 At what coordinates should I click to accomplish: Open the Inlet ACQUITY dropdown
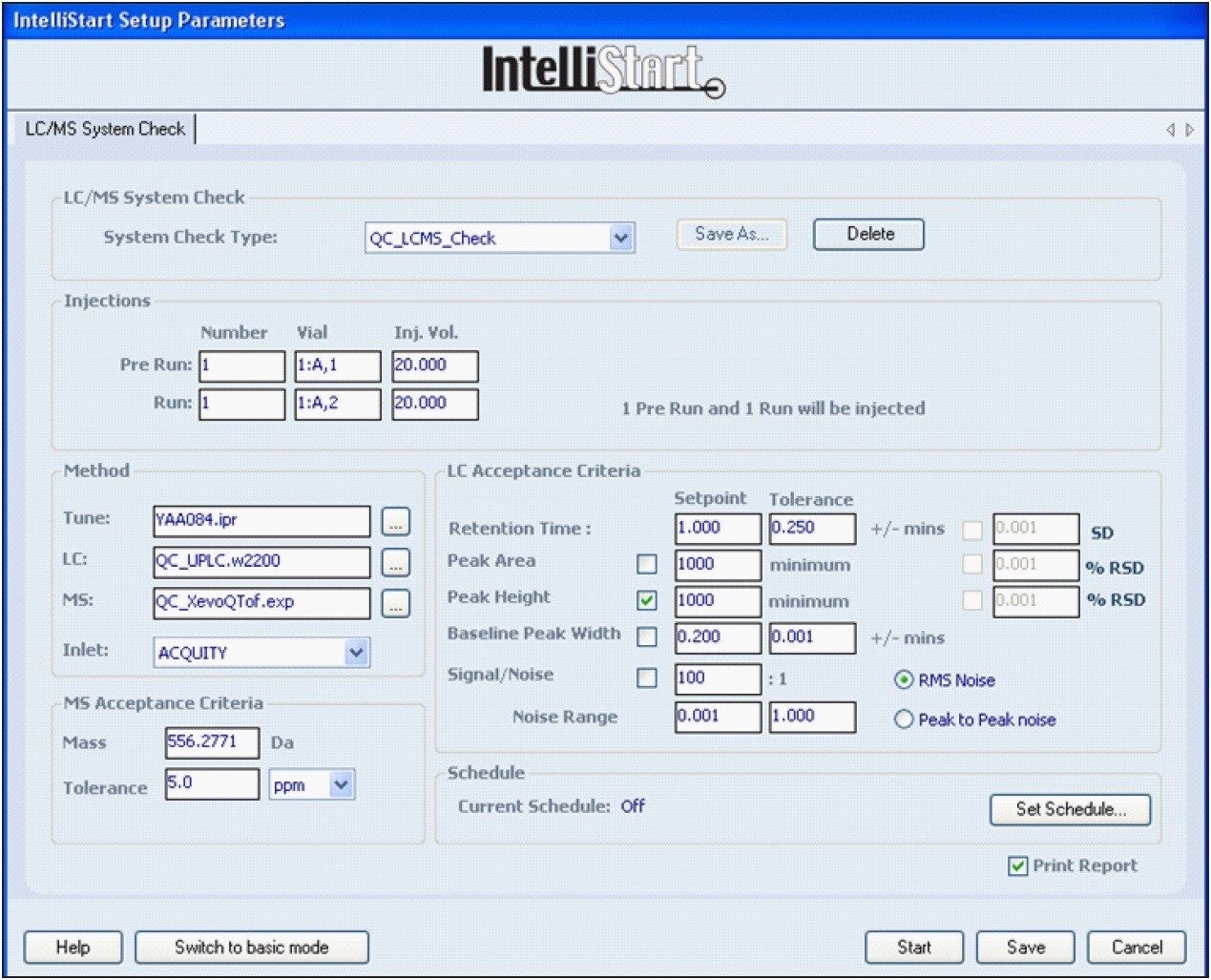click(356, 653)
